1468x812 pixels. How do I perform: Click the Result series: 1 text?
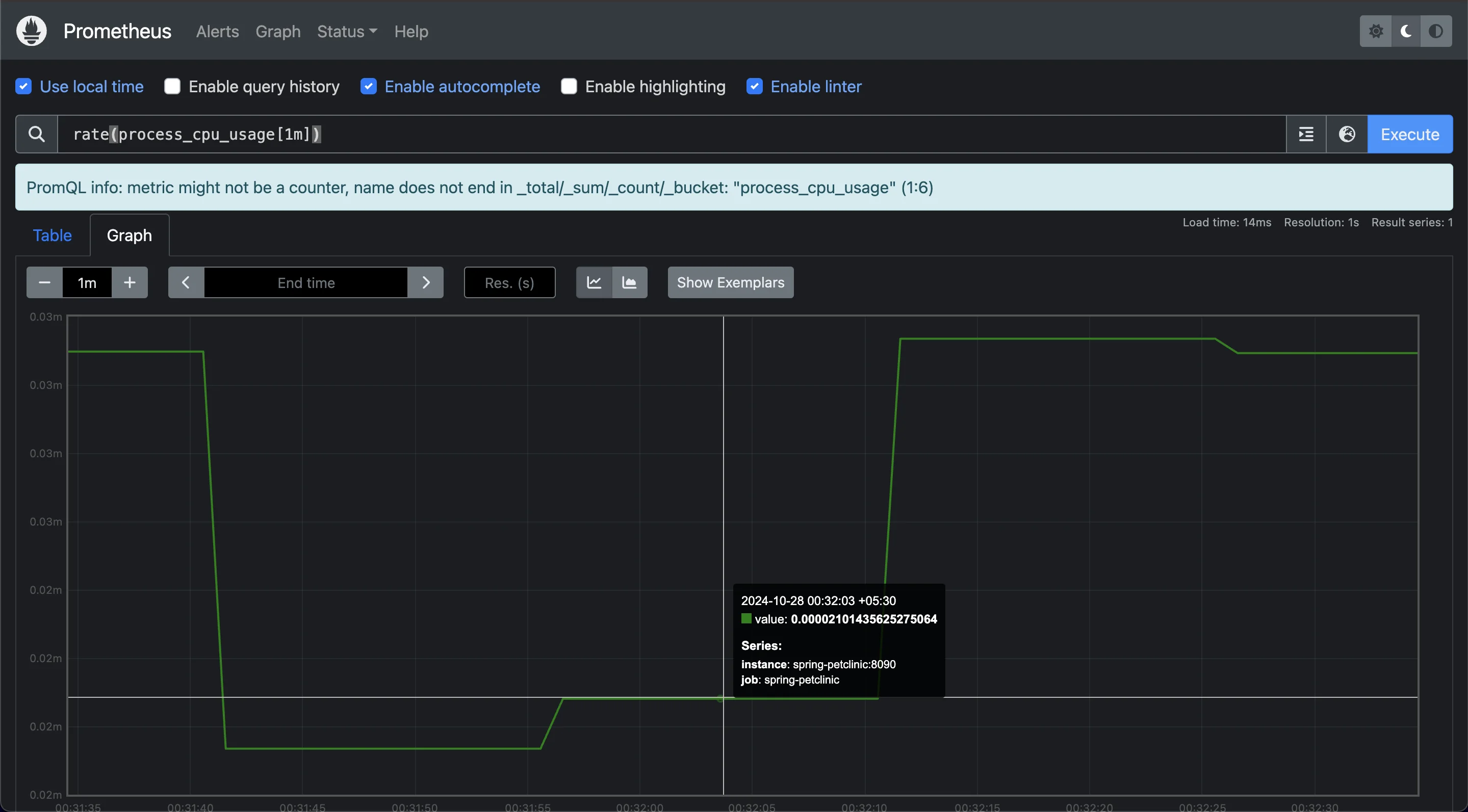1412,222
